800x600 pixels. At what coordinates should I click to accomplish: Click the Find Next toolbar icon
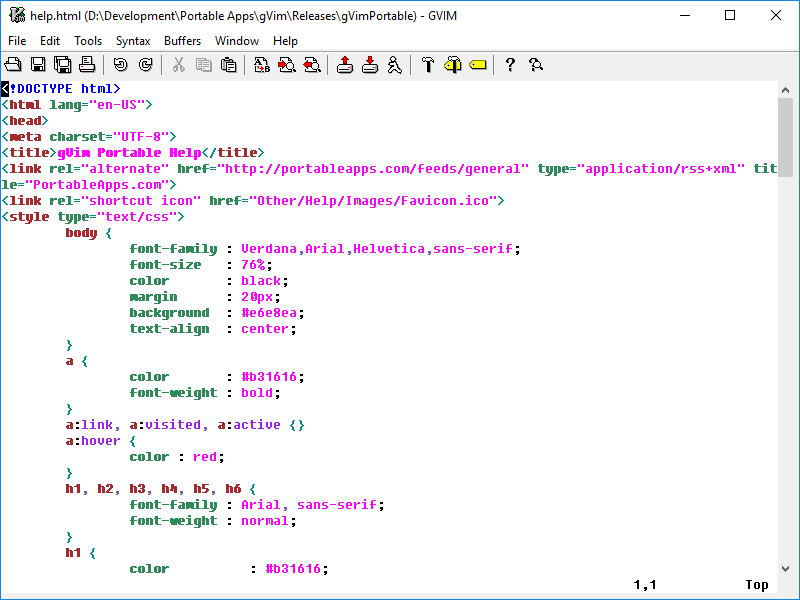287,65
